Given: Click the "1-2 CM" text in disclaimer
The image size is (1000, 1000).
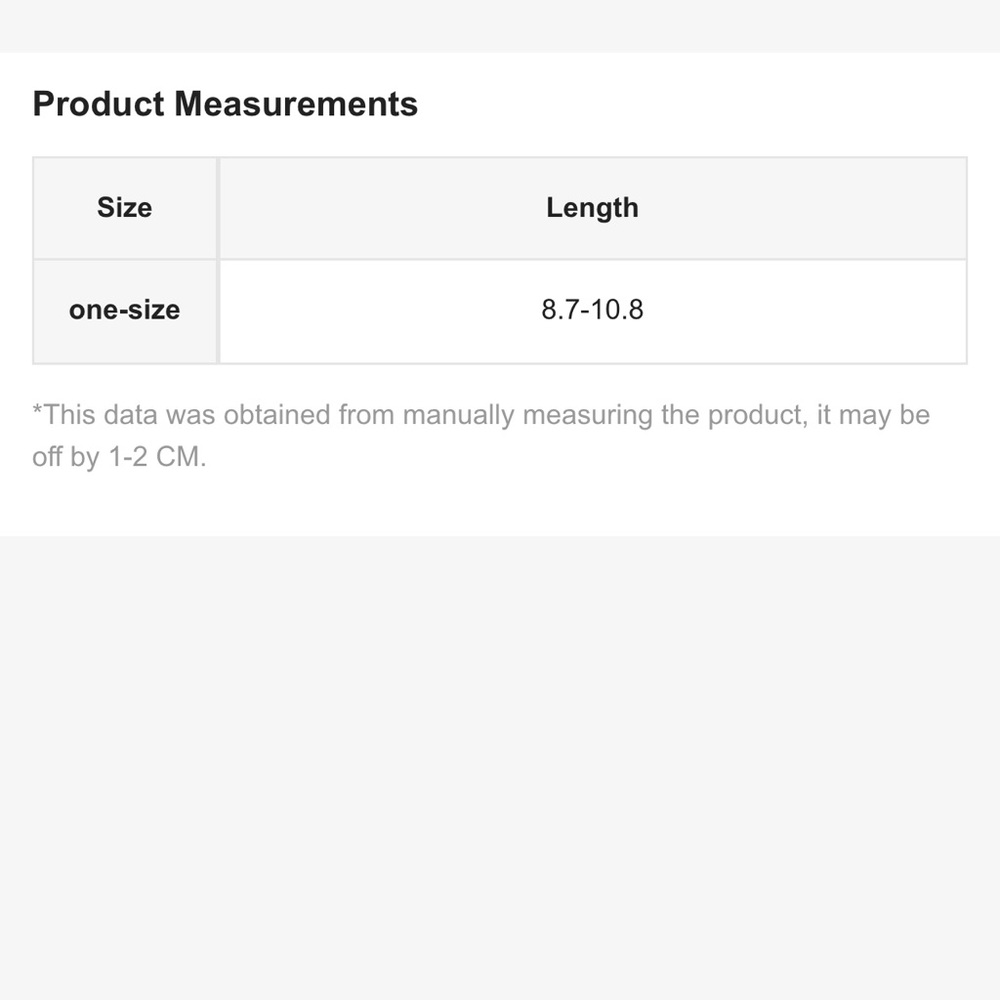Looking at the screenshot, I should (x=158, y=457).
